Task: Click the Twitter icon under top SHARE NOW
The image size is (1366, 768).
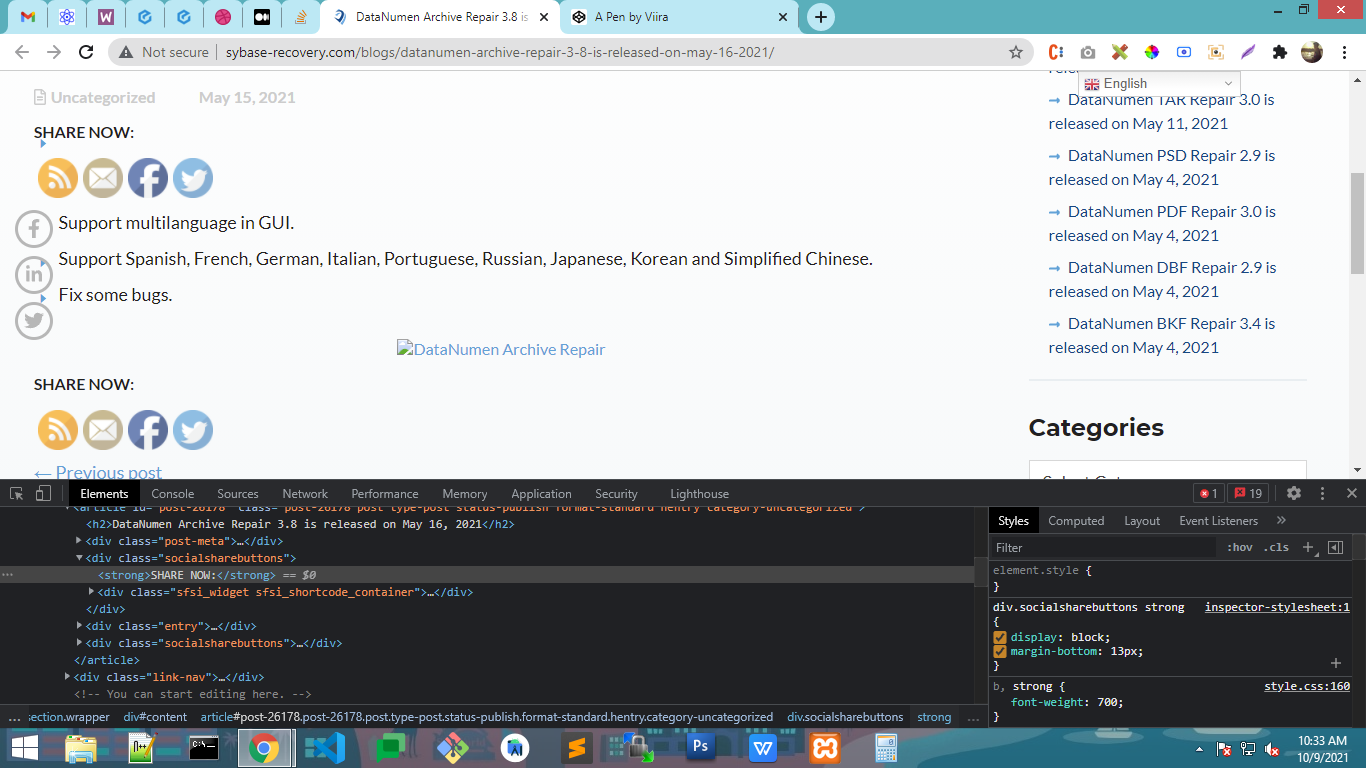Action: [193, 178]
